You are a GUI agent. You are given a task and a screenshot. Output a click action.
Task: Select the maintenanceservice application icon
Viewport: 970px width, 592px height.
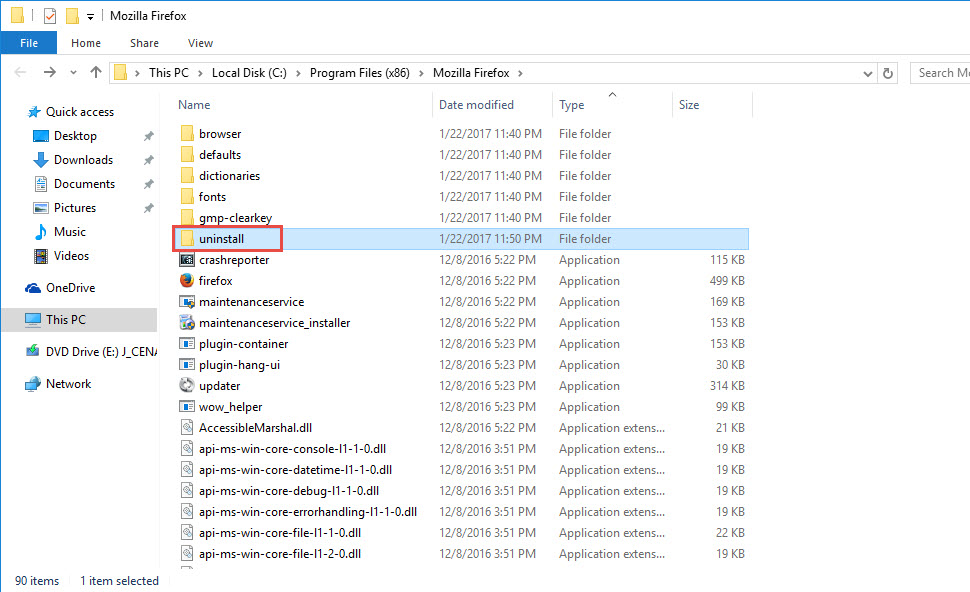point(187,302)
